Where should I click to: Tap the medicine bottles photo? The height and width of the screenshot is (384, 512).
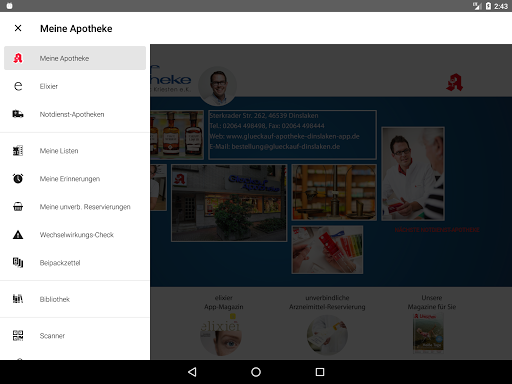[x=177, y=135]
